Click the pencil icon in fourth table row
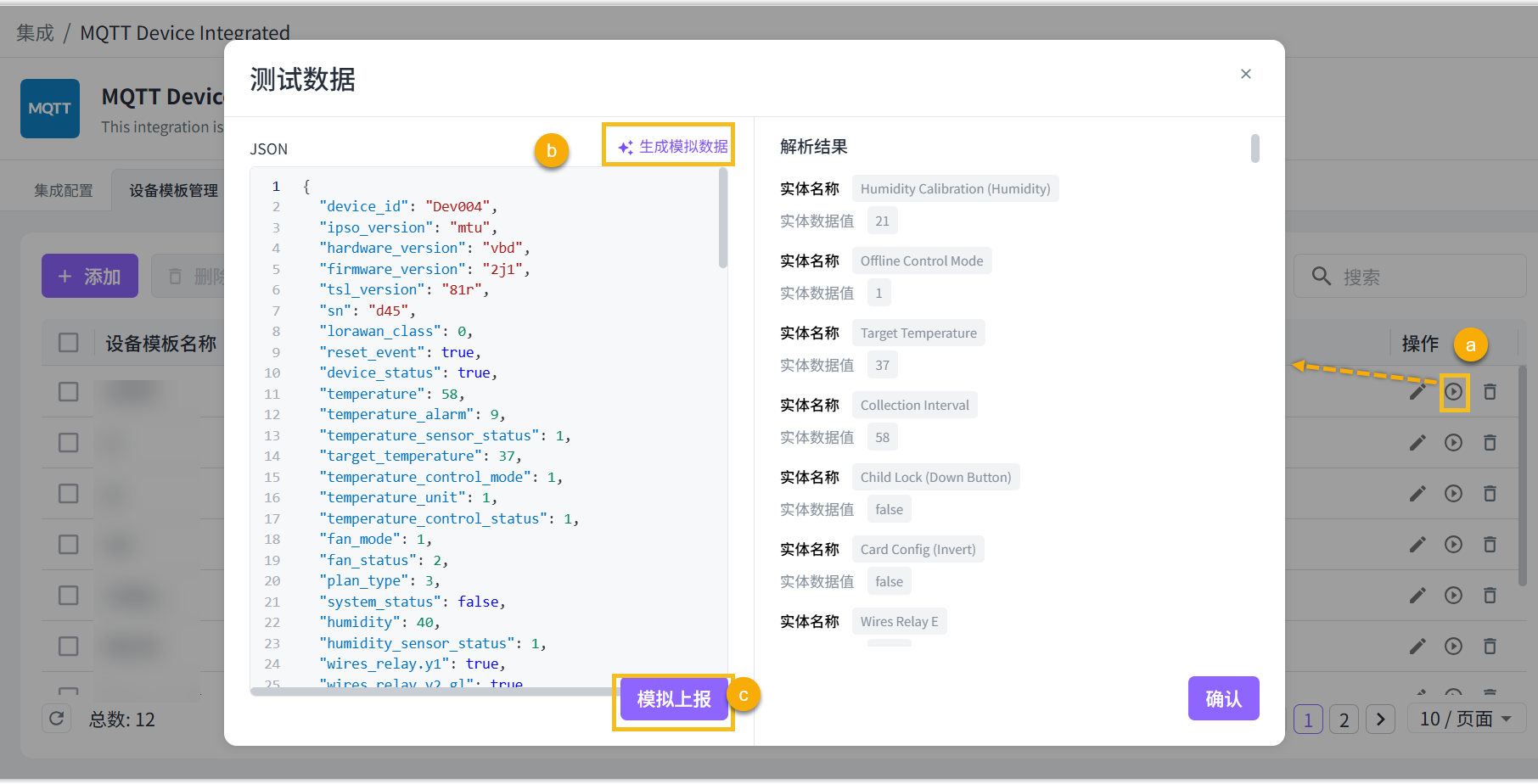 pos(1417,545)
